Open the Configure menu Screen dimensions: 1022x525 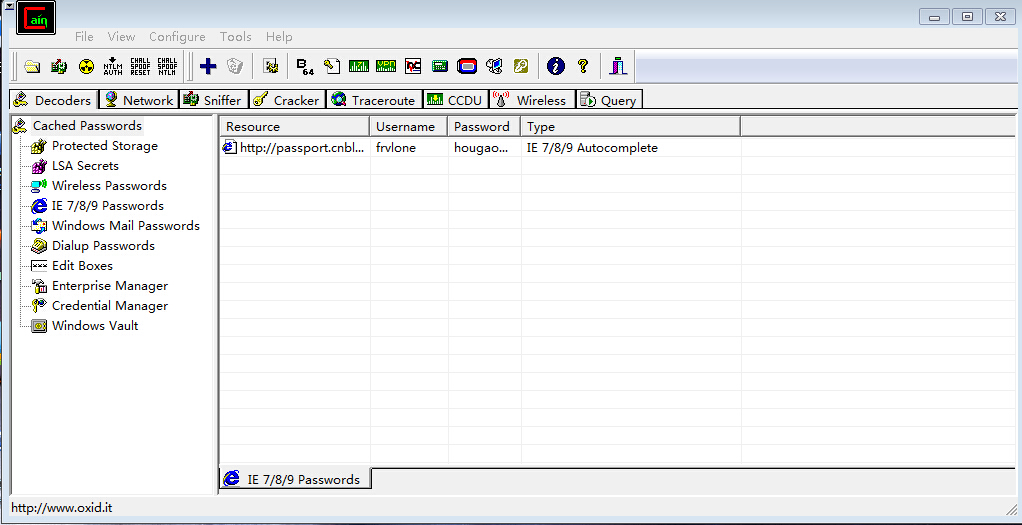point(177,37)
